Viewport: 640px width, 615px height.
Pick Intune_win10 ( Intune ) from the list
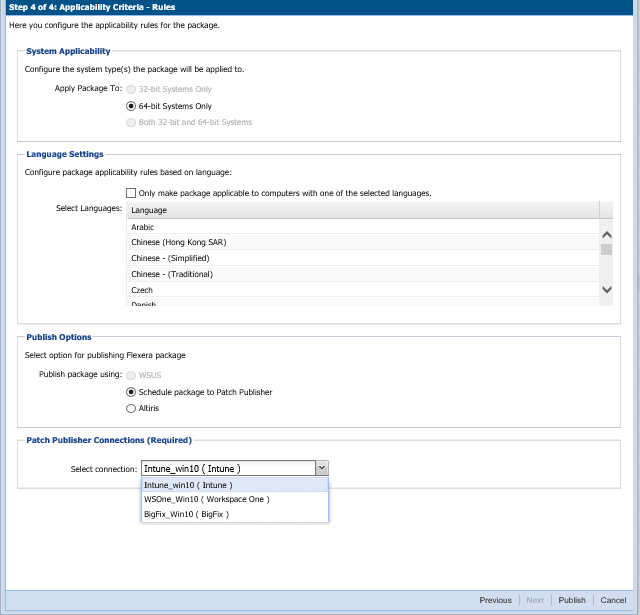coord(188,485)
